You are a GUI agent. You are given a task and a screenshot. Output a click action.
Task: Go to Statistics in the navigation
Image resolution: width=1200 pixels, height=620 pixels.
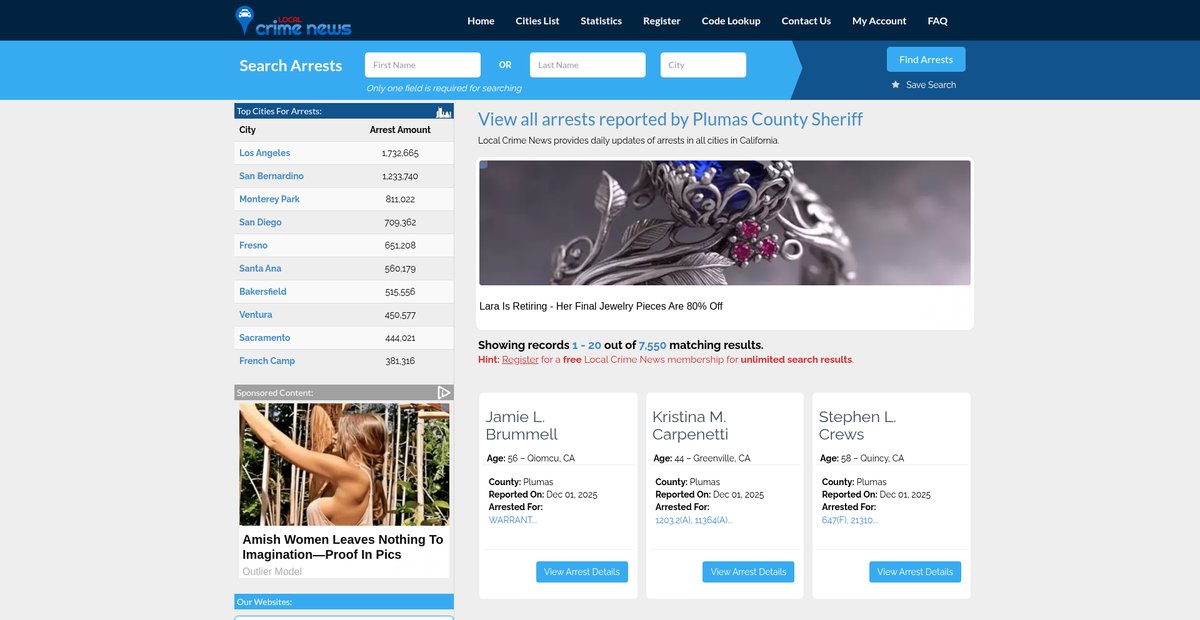tap(601, 21)
